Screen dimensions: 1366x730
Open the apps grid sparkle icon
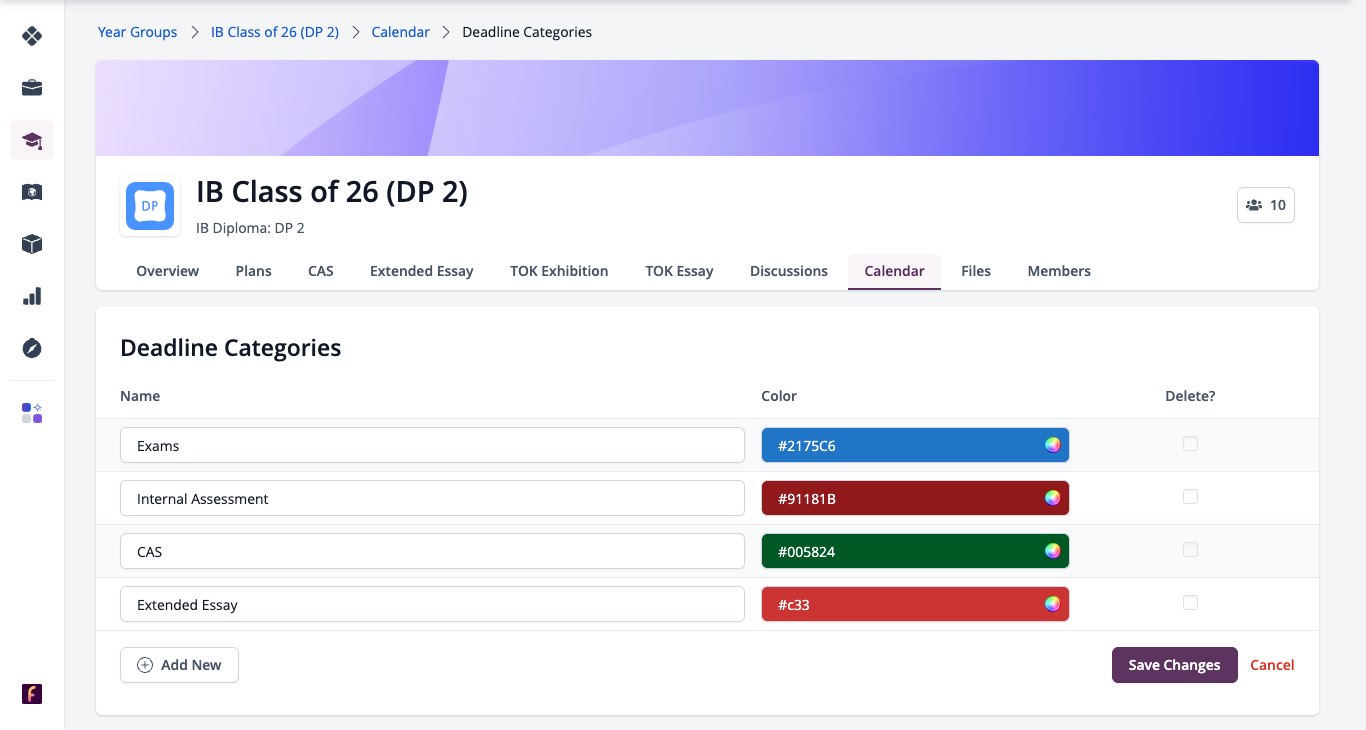point(32,413)
